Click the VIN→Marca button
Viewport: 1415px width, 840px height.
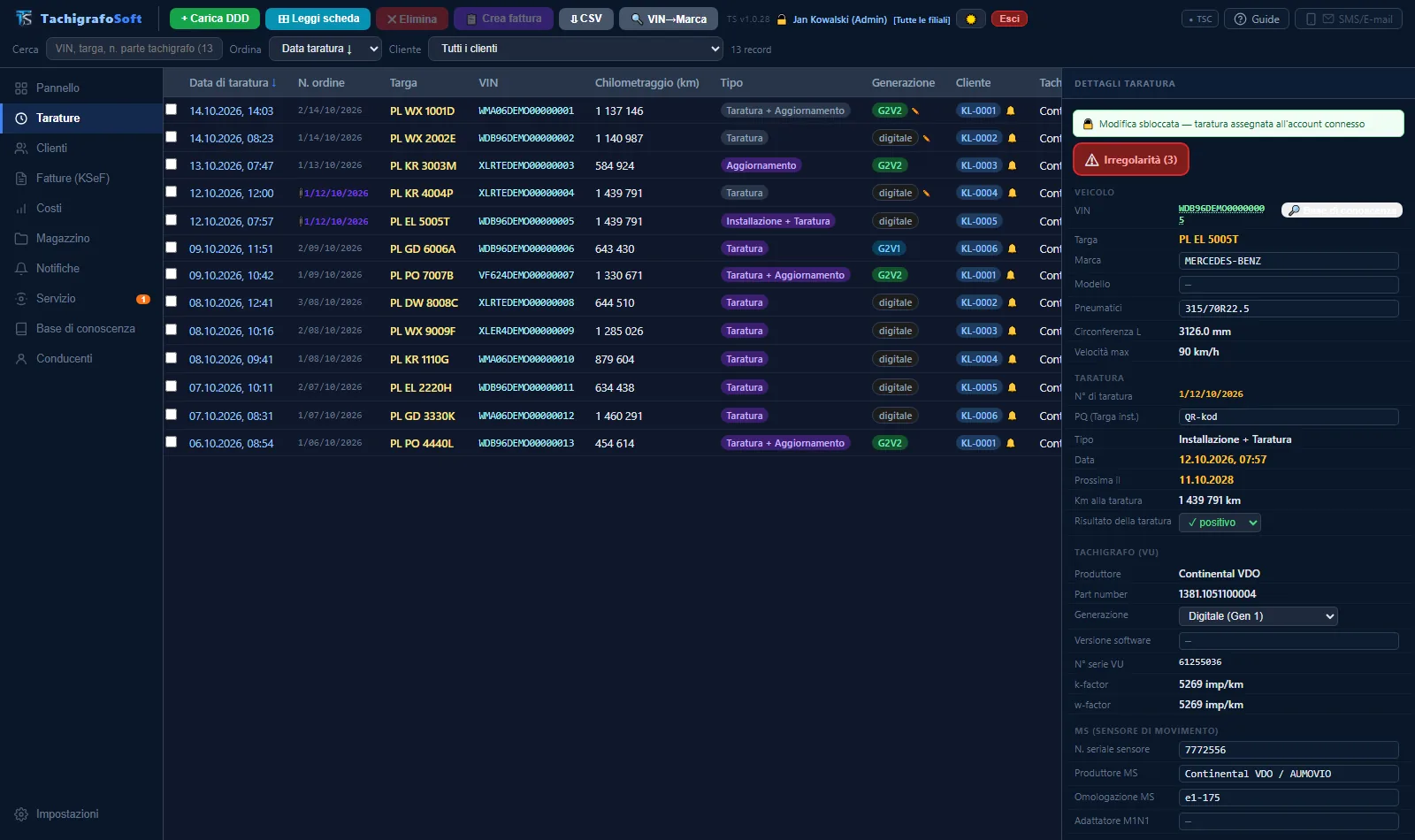tap(669, 19)
